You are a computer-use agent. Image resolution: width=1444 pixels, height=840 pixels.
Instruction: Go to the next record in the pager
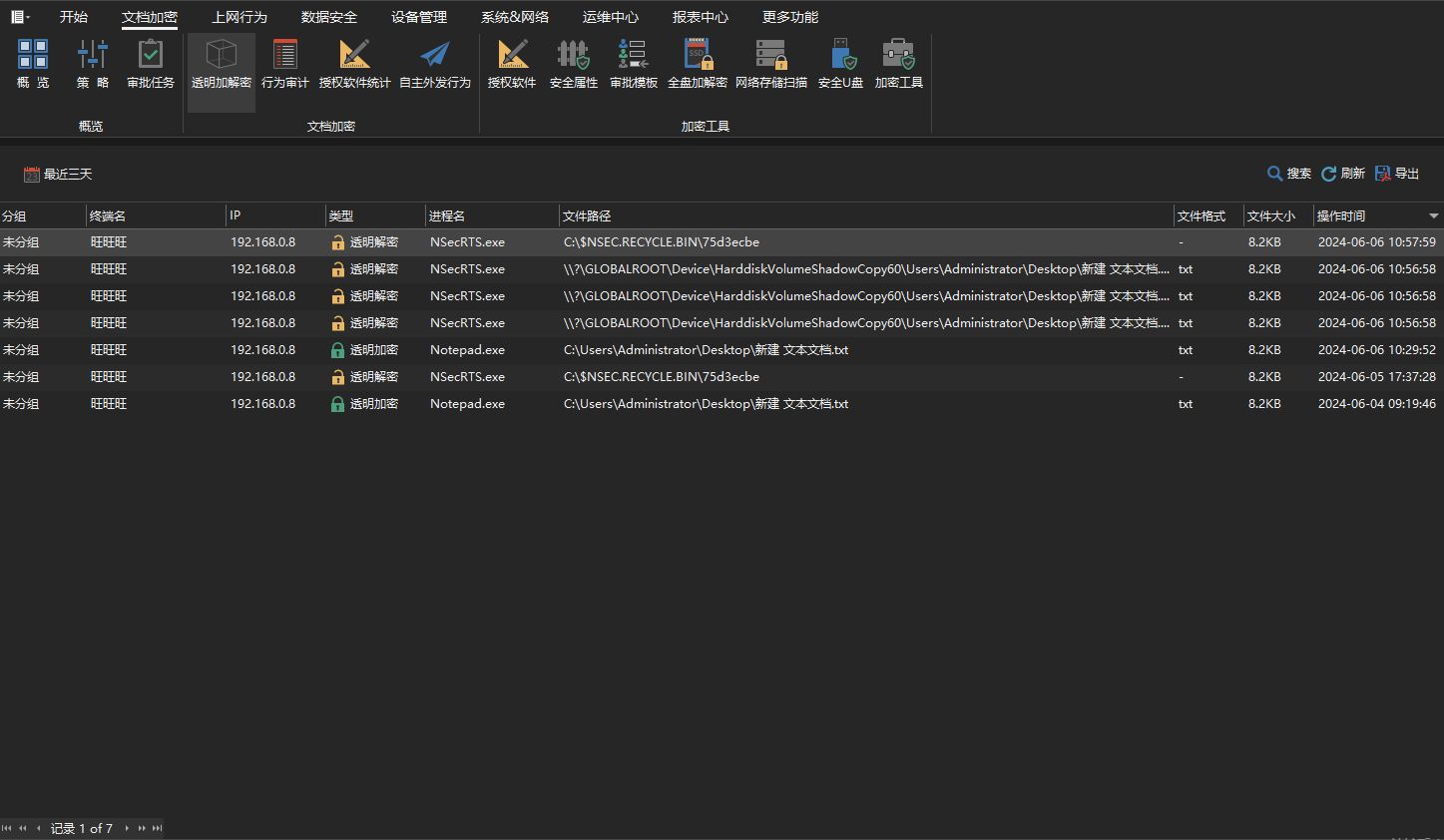point(127,828)
